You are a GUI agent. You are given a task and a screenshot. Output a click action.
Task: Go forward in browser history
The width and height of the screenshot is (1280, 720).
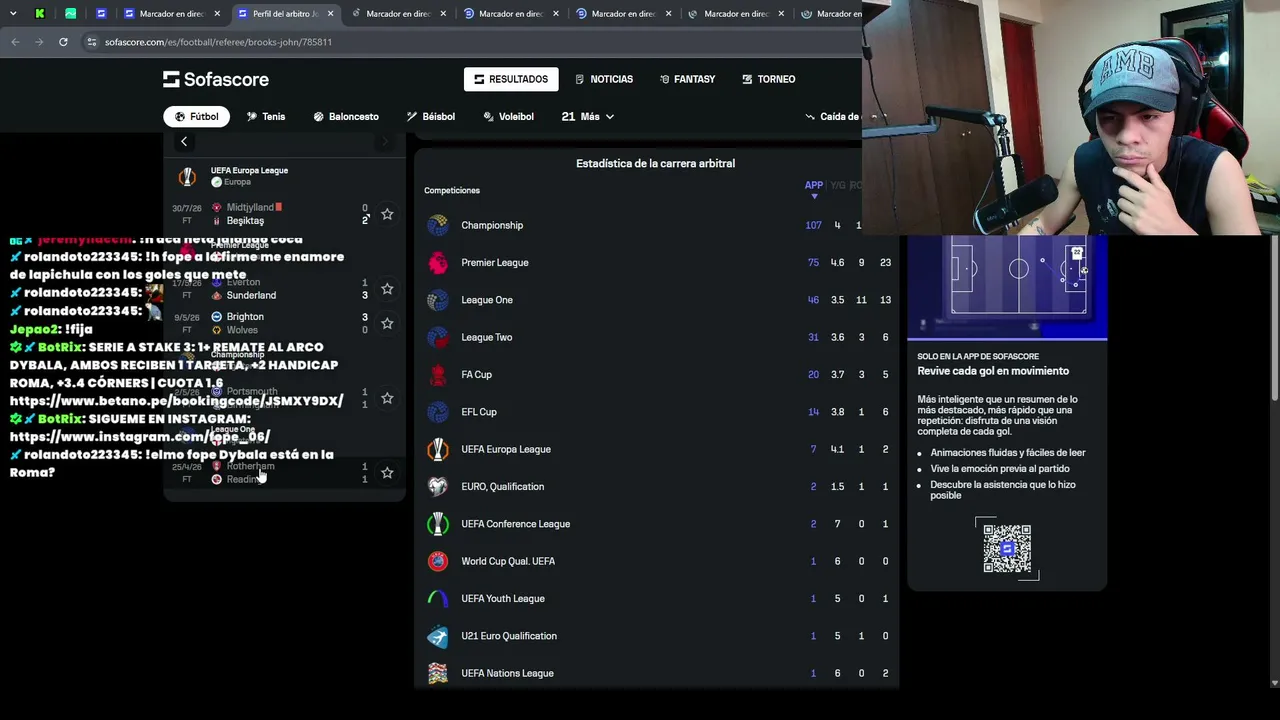click(x=39, y=42)
